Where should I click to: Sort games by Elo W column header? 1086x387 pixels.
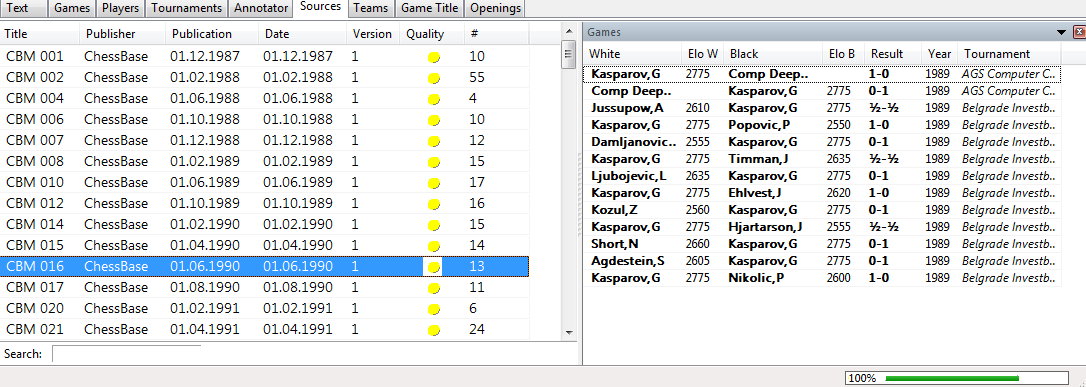tap(702, 54)
